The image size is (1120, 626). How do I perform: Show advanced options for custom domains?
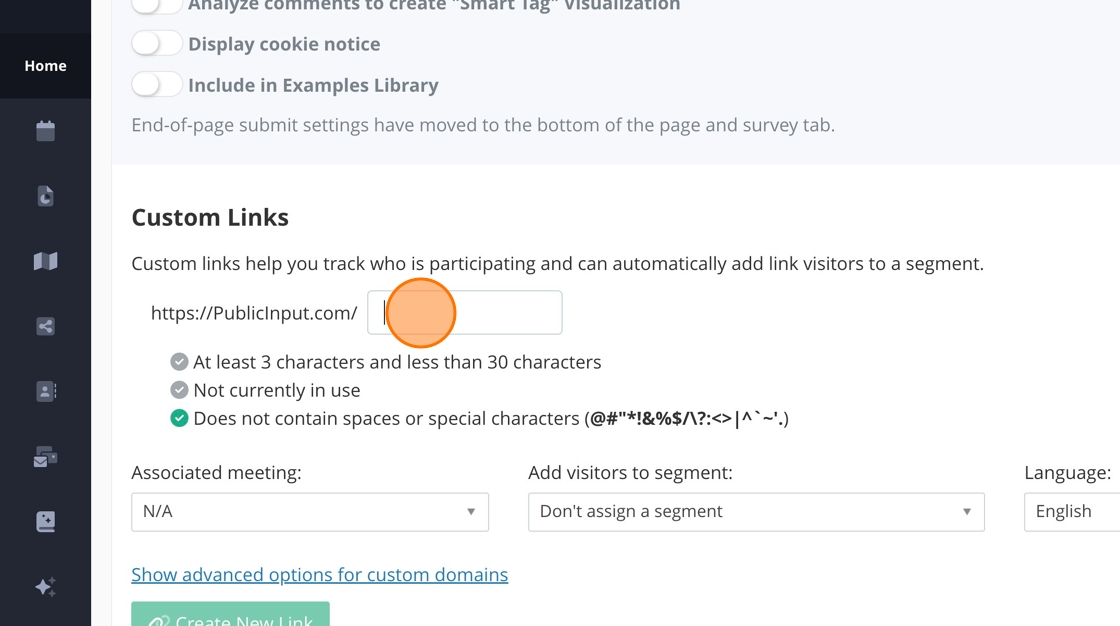coord(320,575)
